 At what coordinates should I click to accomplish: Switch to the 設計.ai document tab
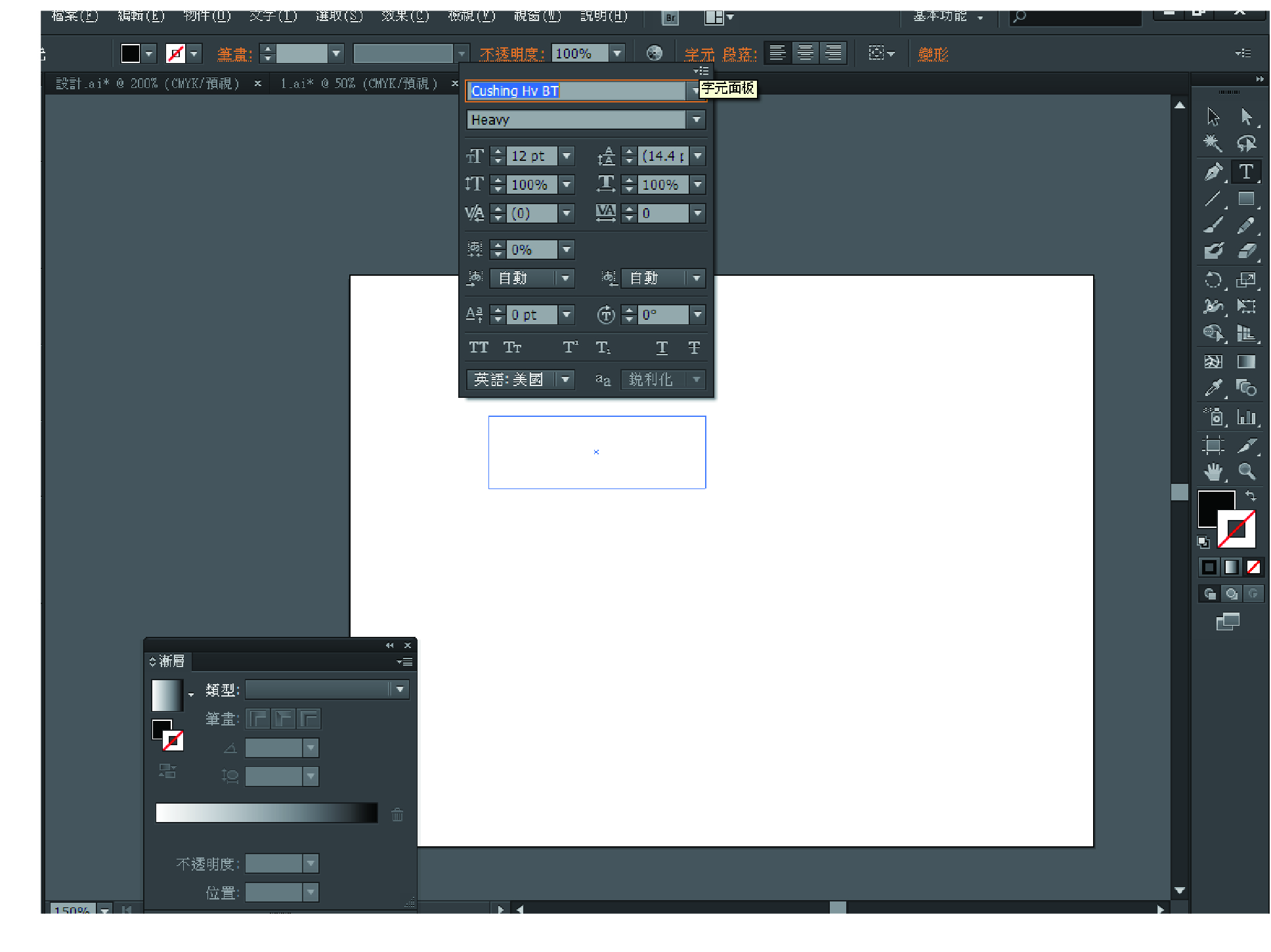point(148,83)
